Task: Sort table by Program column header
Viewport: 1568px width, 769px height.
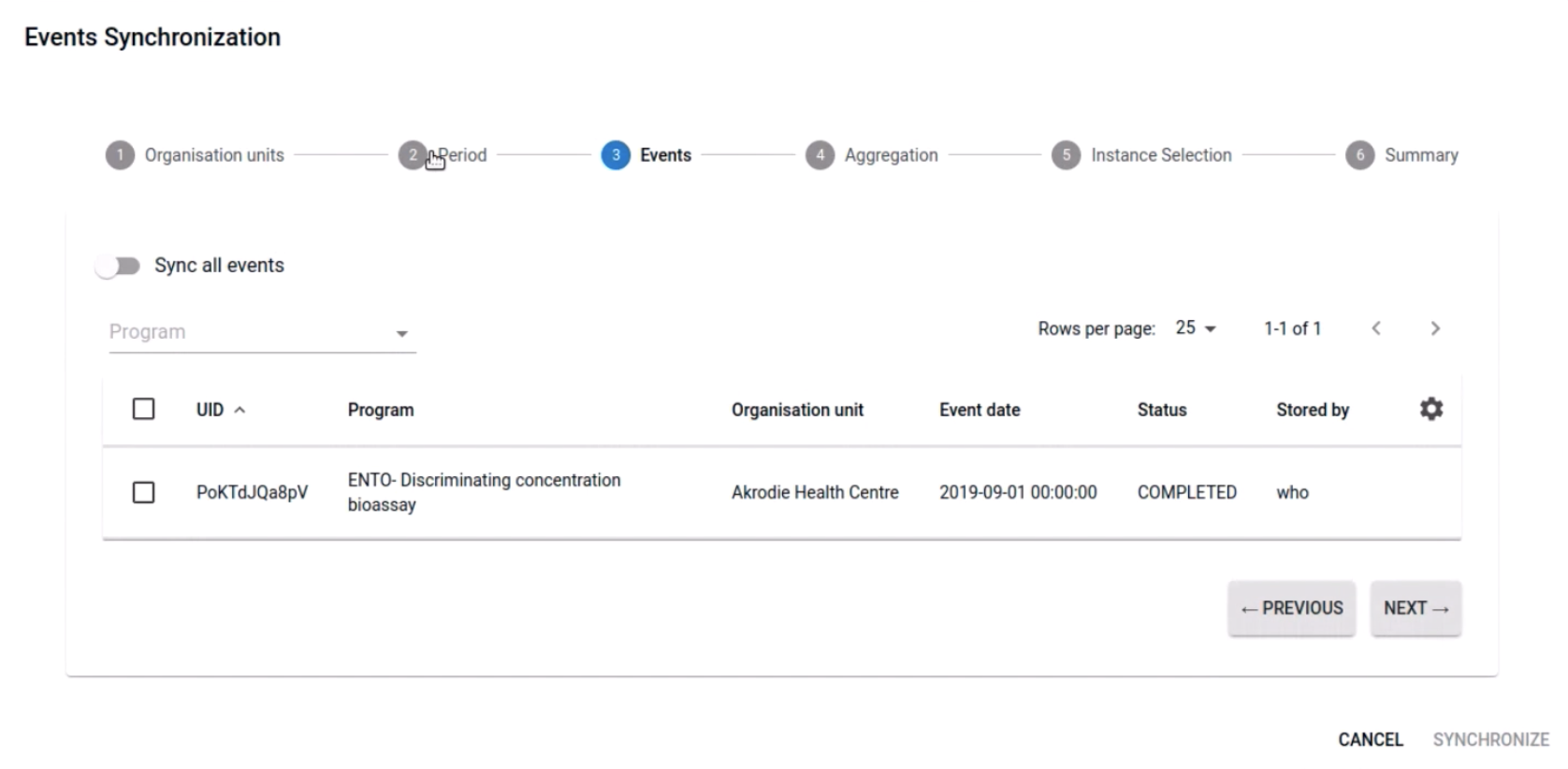Action: (381, 410)
